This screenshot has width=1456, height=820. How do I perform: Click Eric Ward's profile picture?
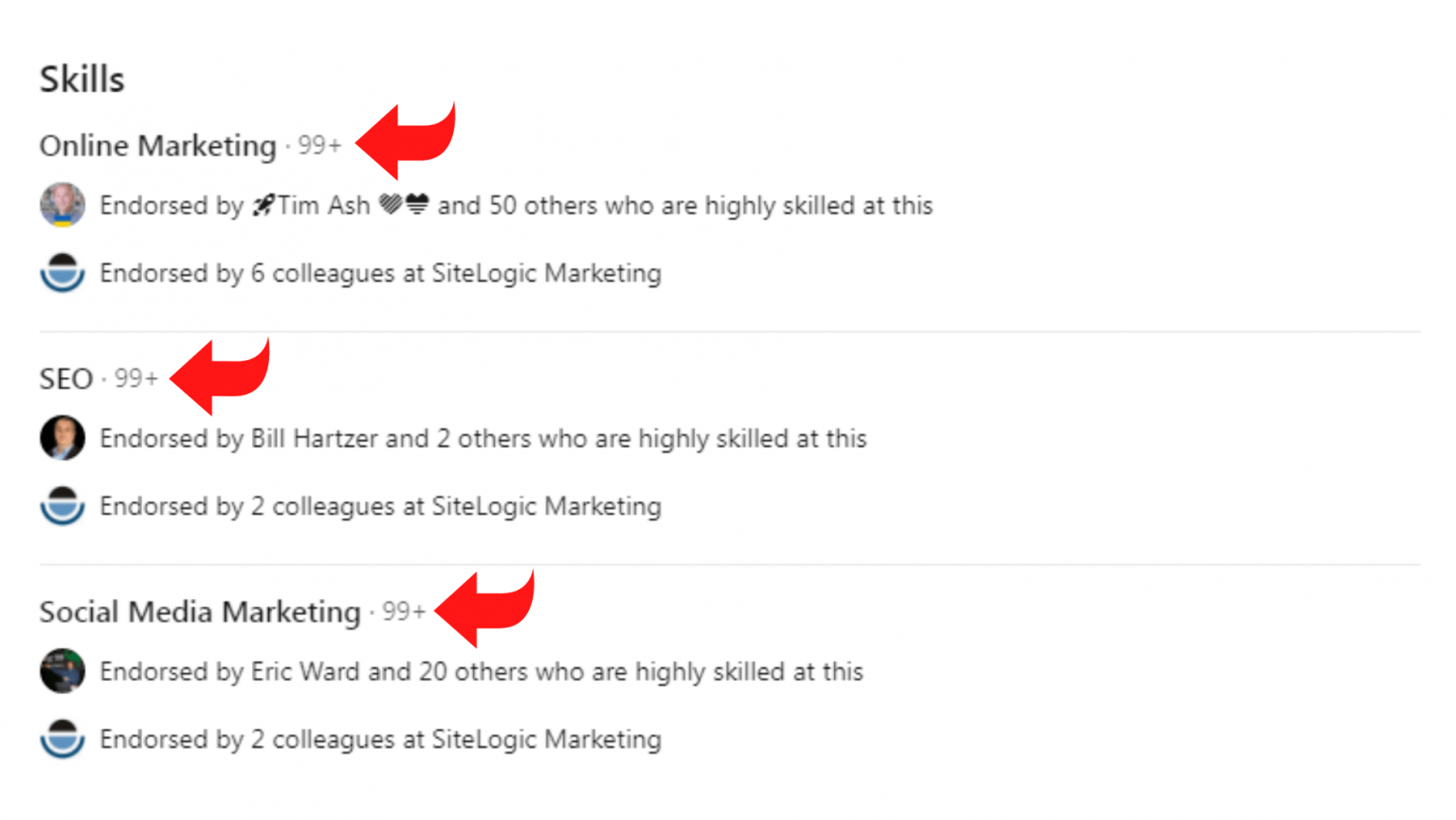coord(62,671)
